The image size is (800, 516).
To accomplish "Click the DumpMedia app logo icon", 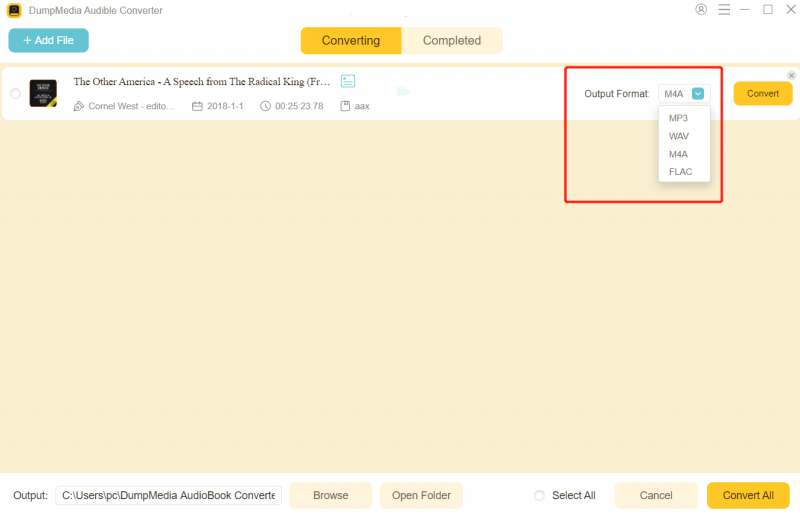I will coord(14,10).
